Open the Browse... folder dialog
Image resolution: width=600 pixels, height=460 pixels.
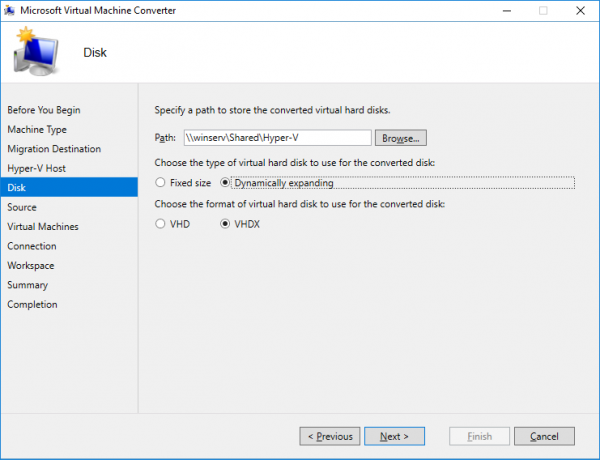click(x=401, y=138)
